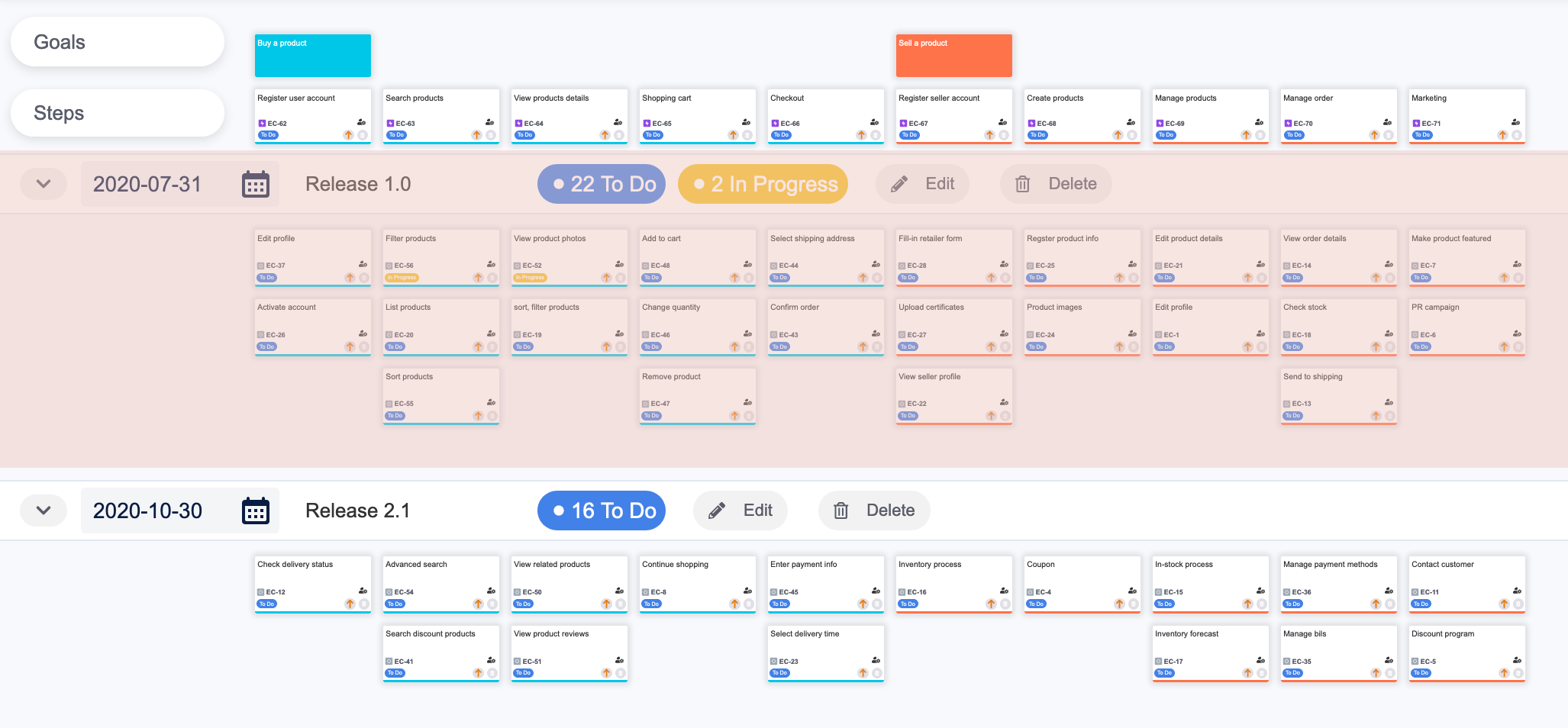
Task: Open the calendar icon beside 2020-07-31
Action: click(256, 183)
